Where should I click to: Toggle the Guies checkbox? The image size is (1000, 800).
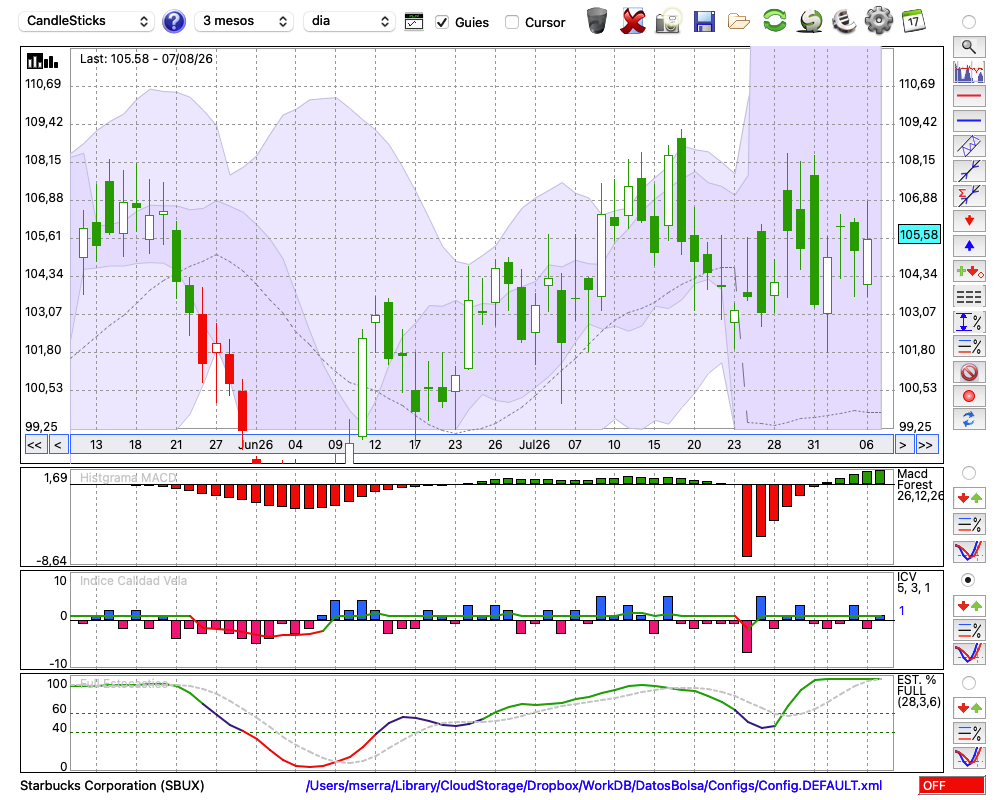442,22
